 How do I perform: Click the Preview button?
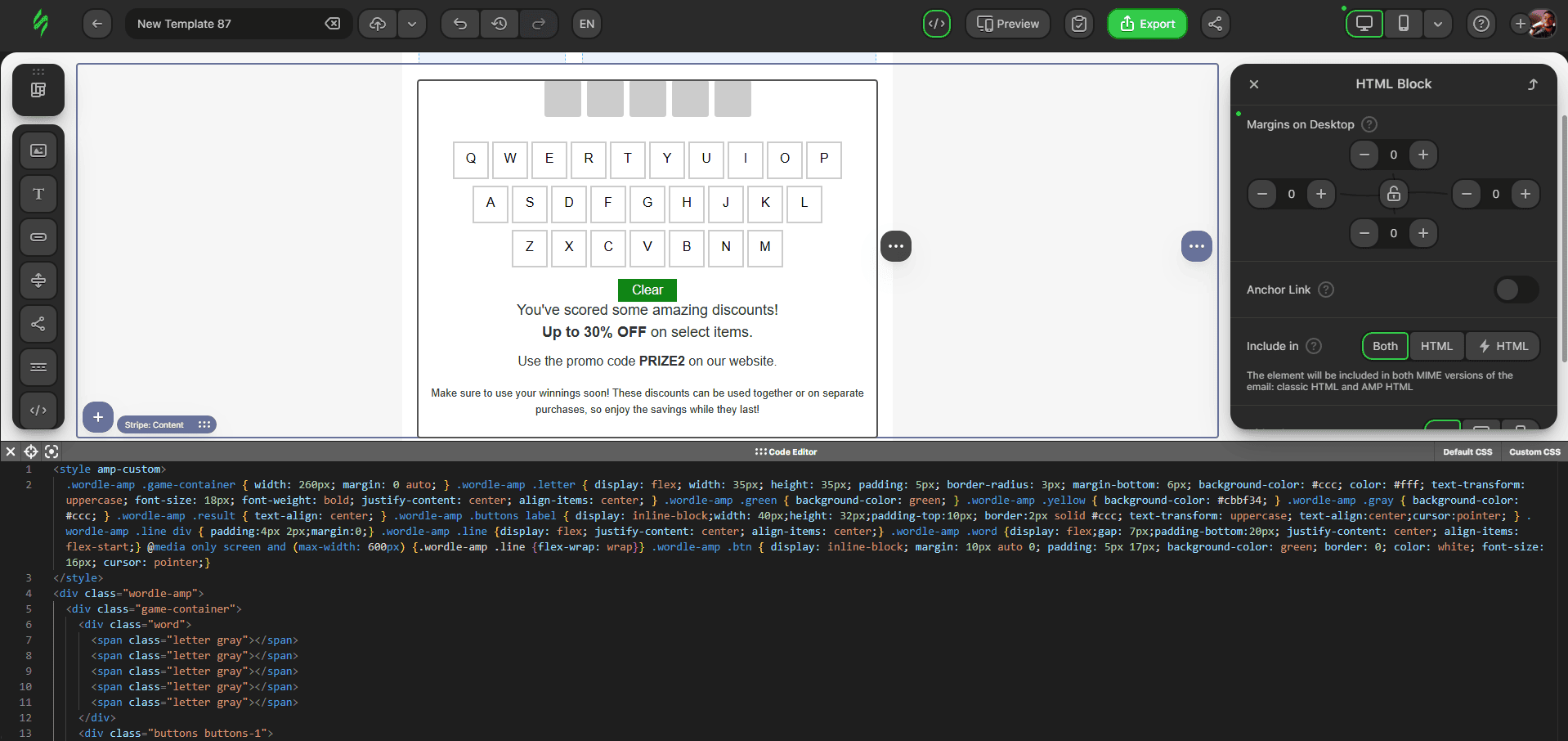1007,24
